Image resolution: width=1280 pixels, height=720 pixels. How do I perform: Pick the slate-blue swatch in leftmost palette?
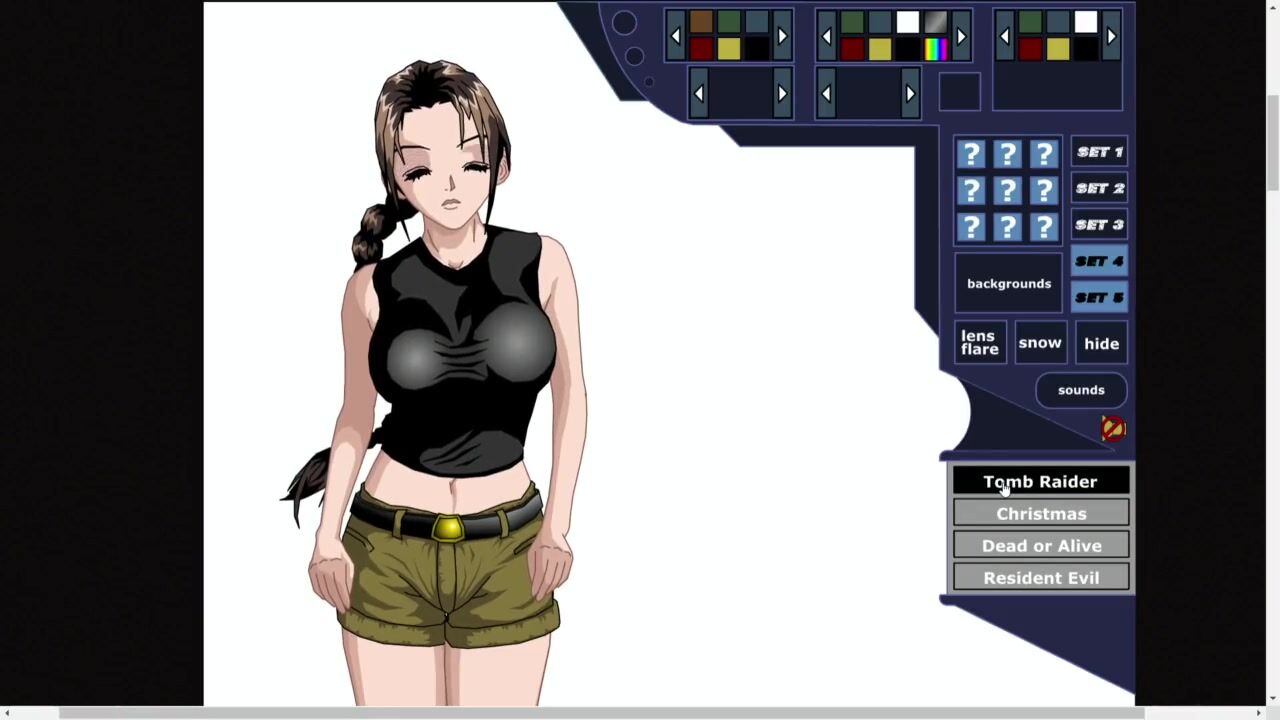tap(757, 22)
